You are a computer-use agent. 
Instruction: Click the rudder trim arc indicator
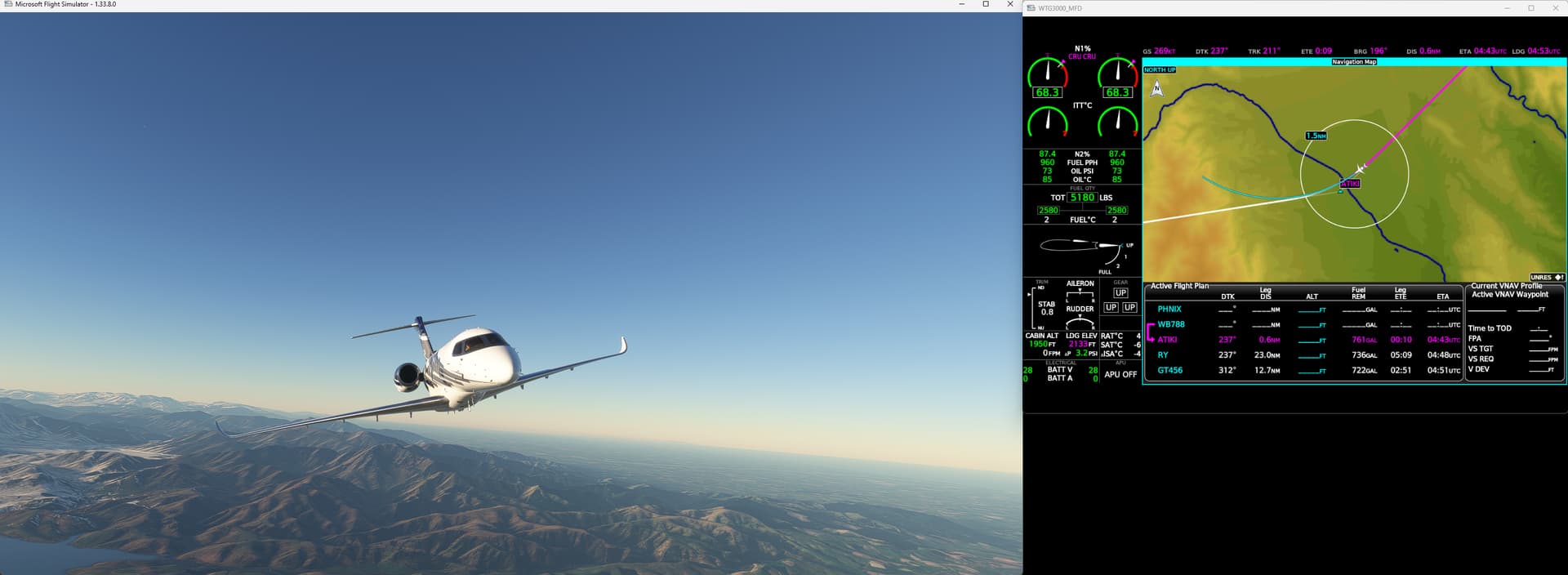1080,322
